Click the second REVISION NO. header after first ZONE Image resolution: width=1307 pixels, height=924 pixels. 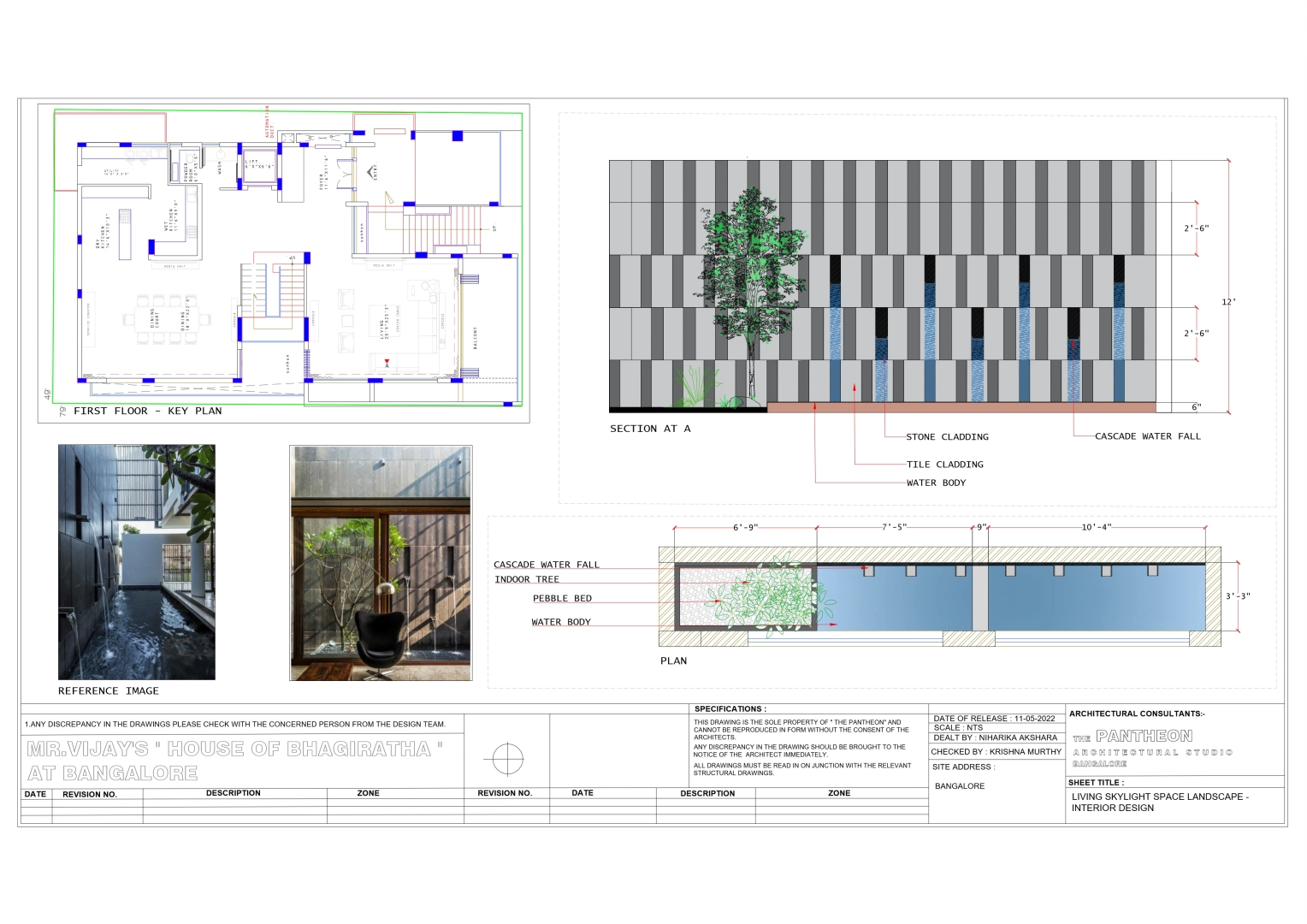click(x=505, y=794)
